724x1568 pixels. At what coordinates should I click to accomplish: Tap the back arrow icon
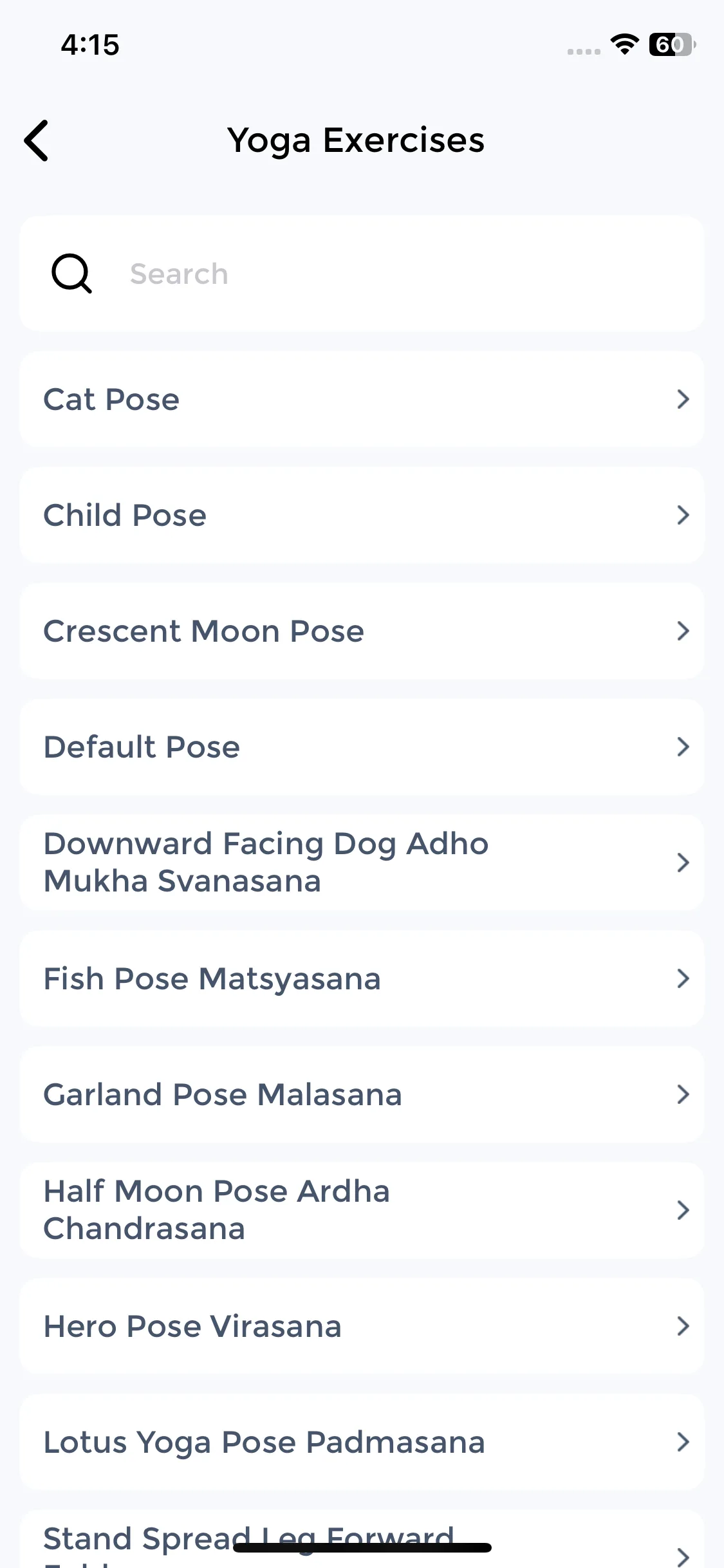[x=37, y=140]
